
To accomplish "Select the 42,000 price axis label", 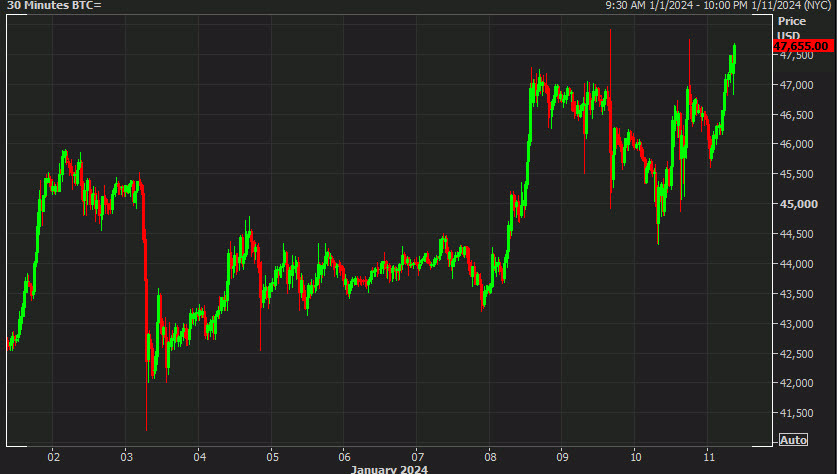I will point(797,383).
